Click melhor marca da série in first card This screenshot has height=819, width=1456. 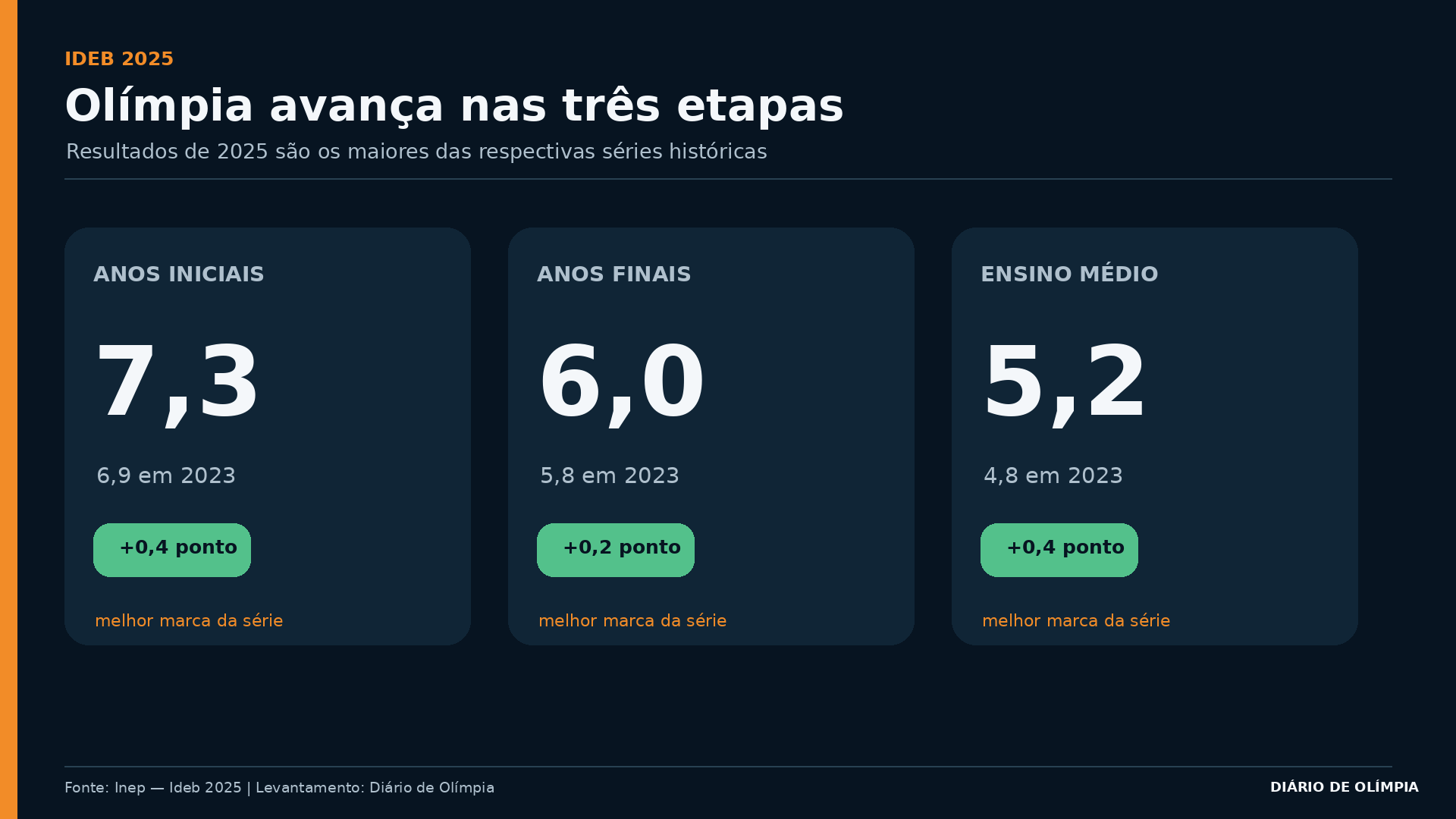click(x=189, y=621)
